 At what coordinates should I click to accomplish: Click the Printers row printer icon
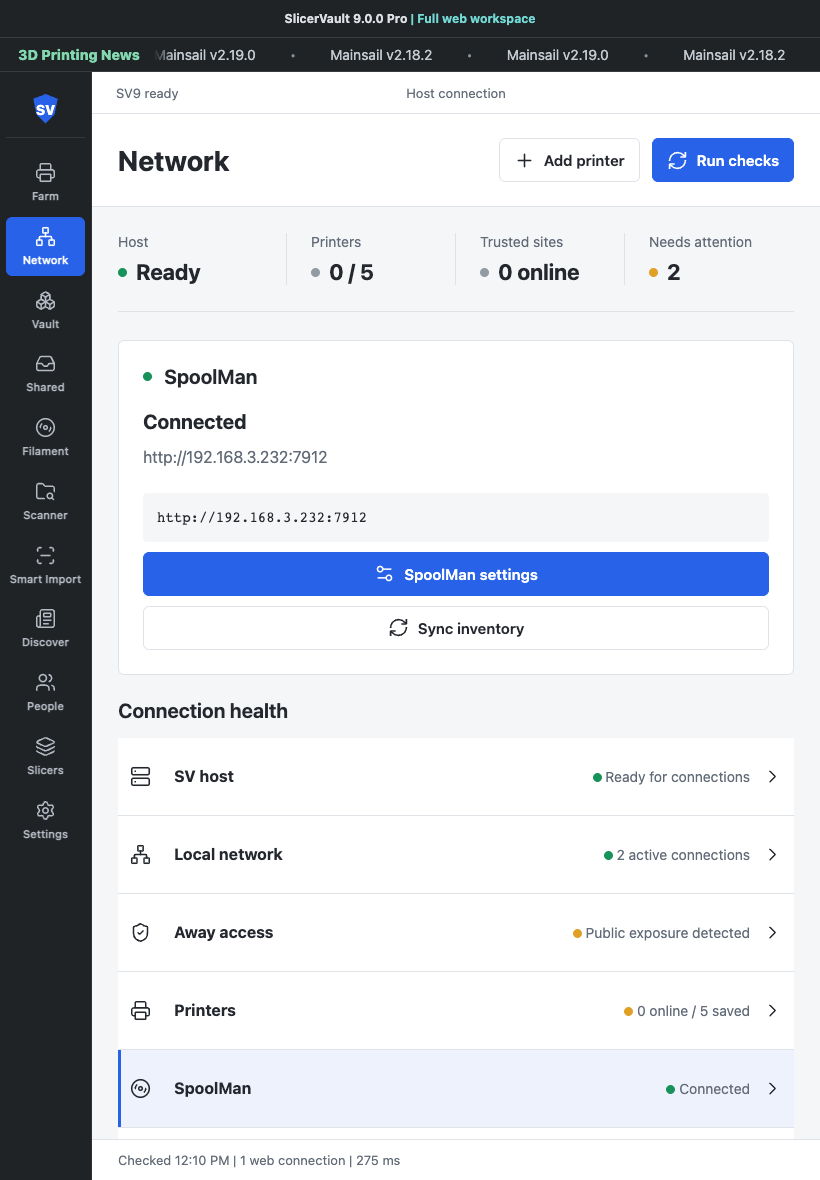141,1011
